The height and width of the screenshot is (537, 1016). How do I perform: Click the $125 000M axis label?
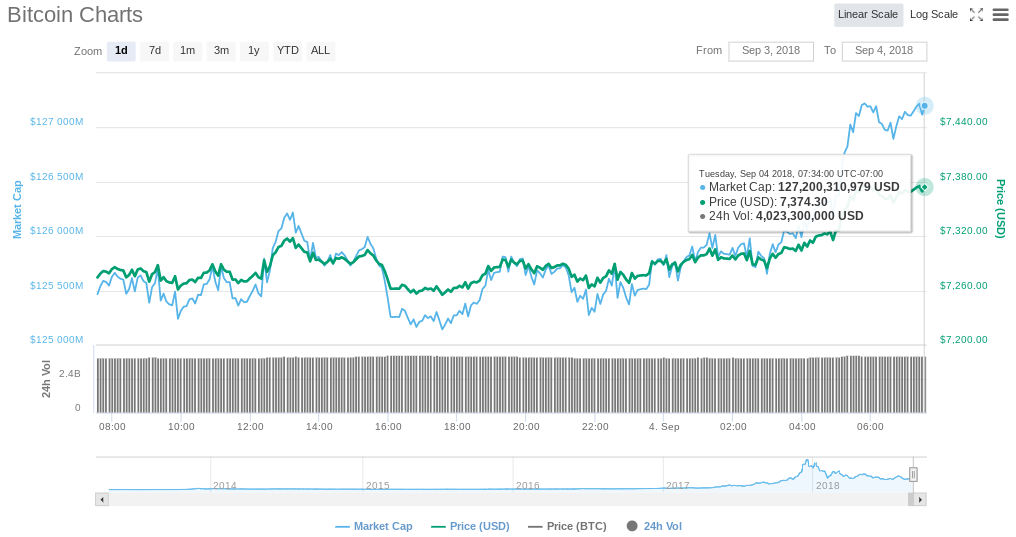click(x=56, y=340)
